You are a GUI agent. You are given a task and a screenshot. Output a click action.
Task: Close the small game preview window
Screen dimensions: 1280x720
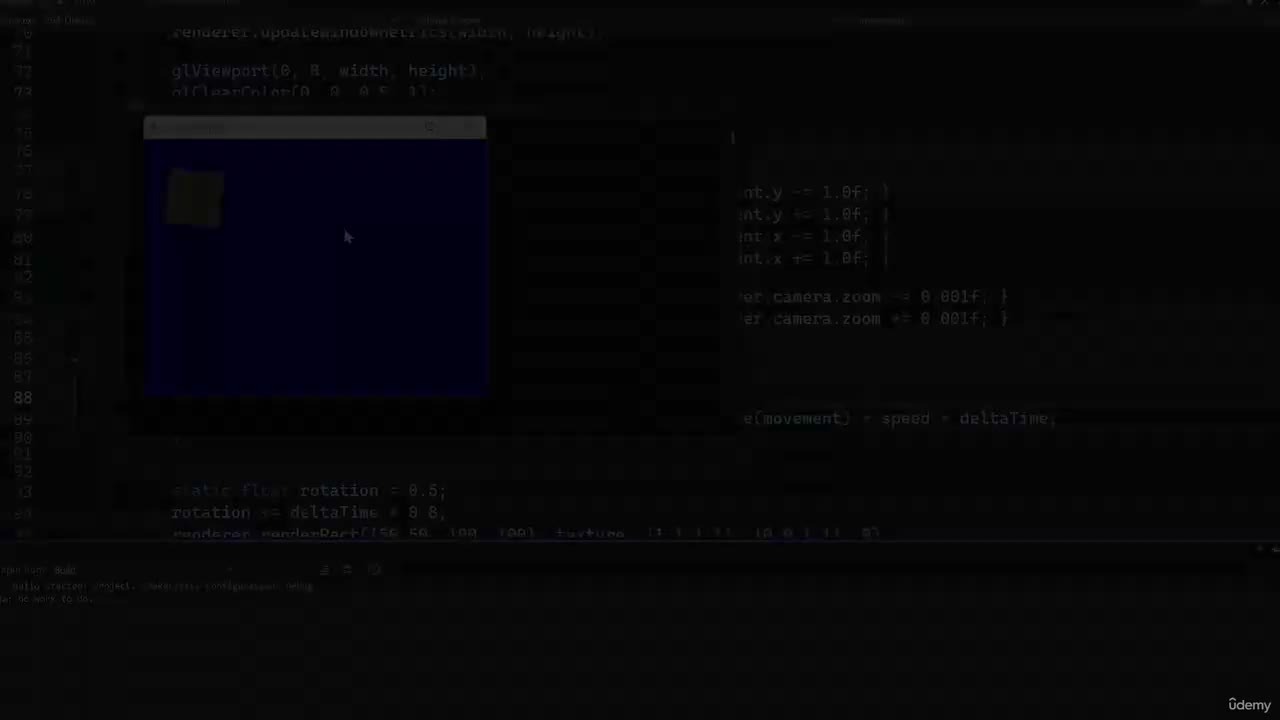[469, 127]
